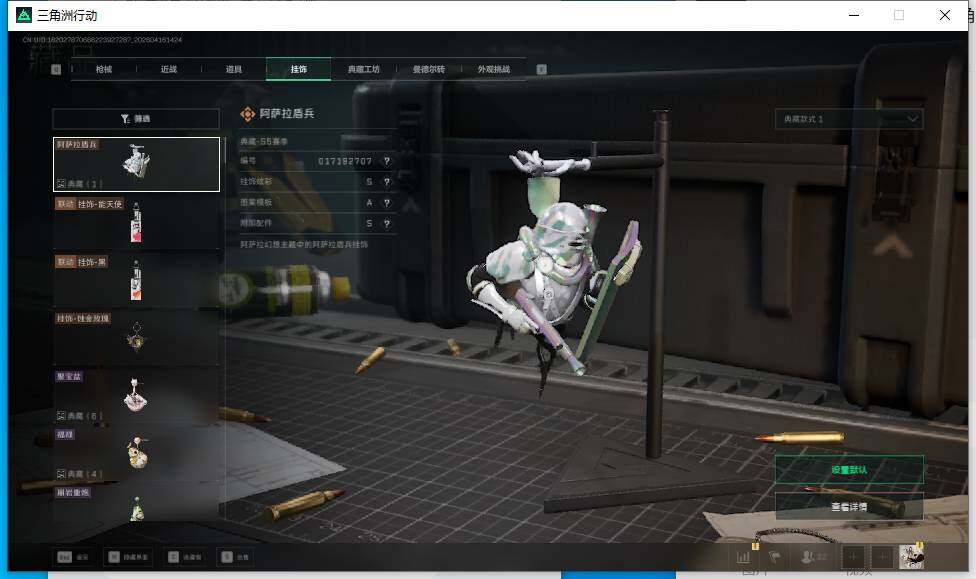Click the bar chart stats icon in bottom bar
Viewport: 976px width, 579px height.
(x=744, y=557)
